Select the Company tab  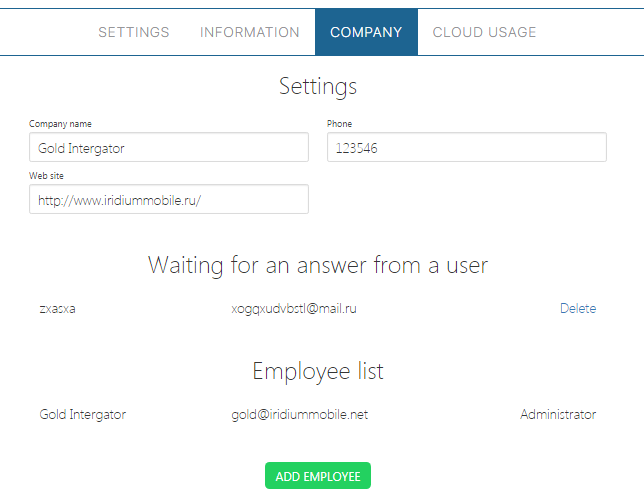point(366,32)
